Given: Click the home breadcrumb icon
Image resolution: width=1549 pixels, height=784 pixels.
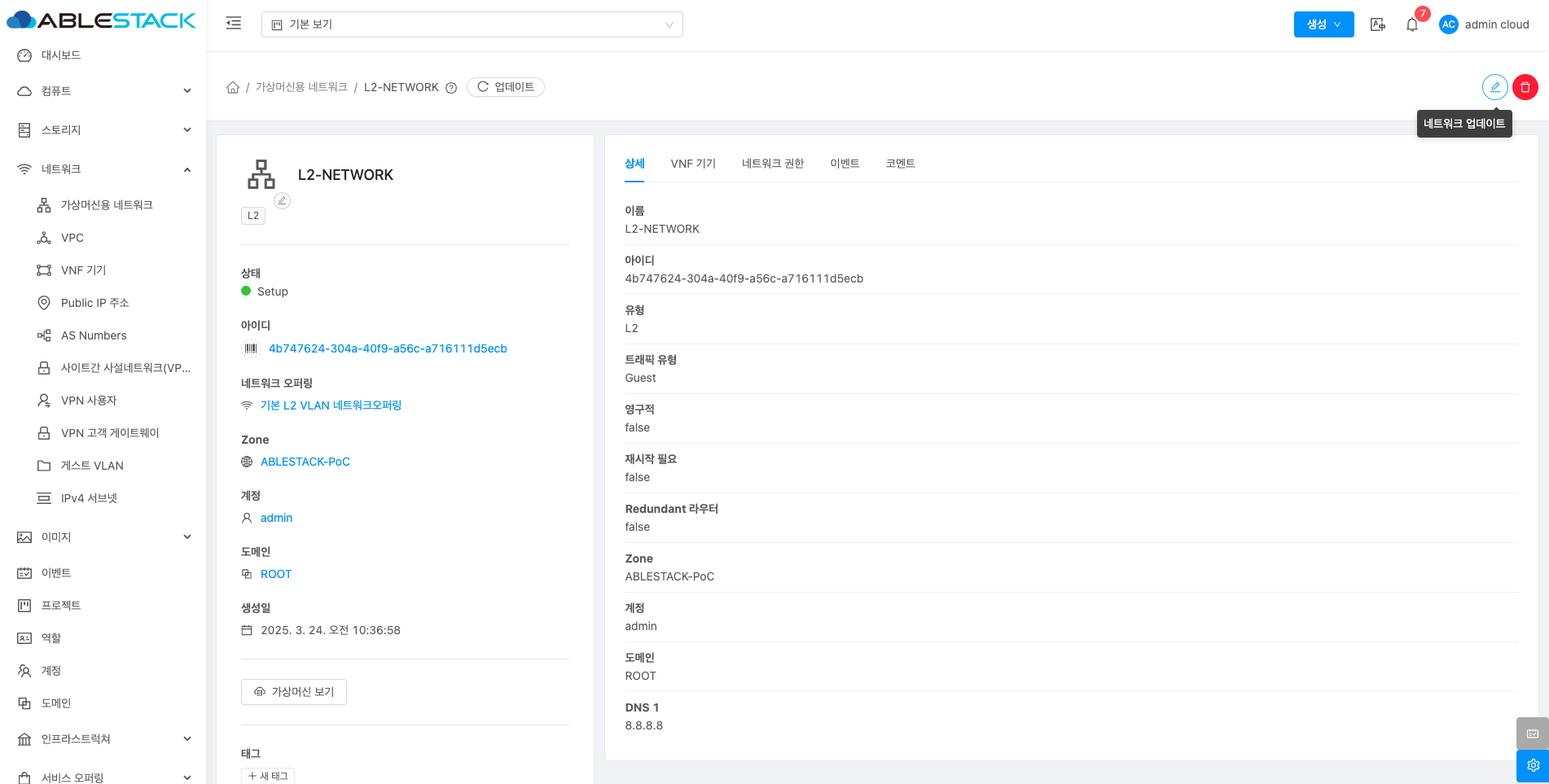Looking at the screenshot, I should pyautogui.click(x=233, y=87).
